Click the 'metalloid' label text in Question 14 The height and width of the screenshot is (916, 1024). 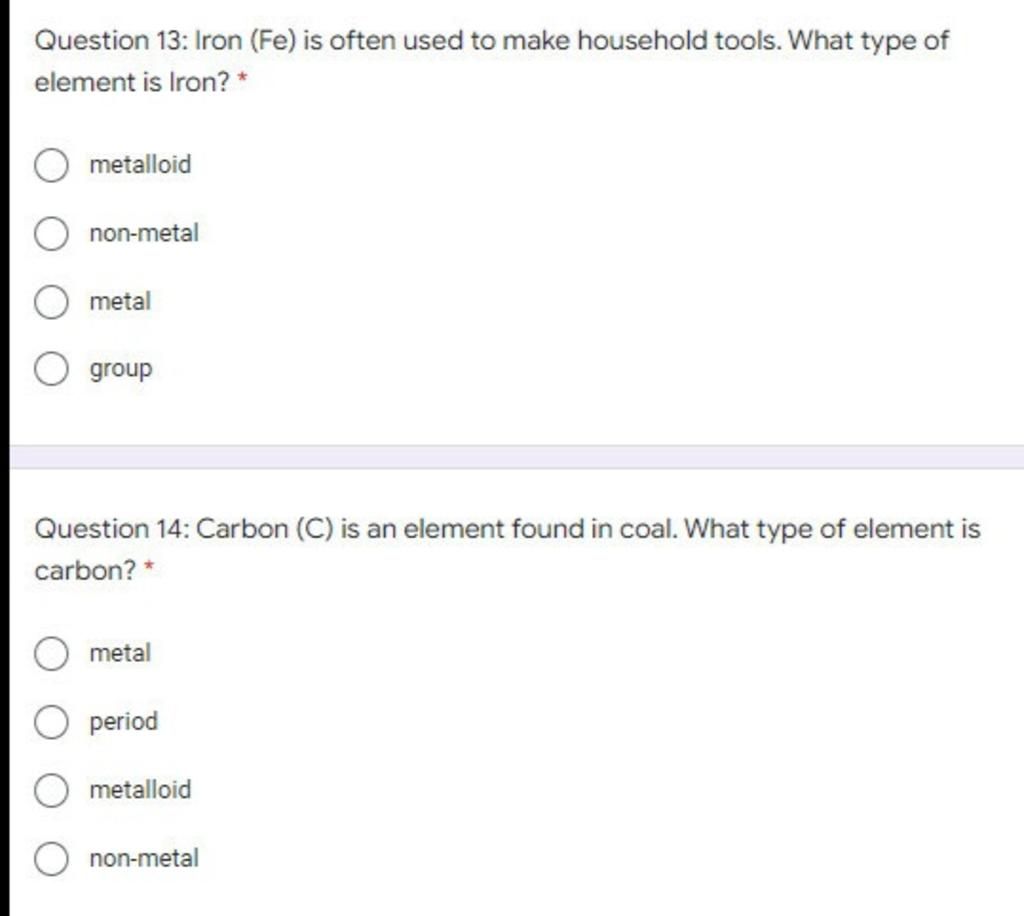(140, 790)
